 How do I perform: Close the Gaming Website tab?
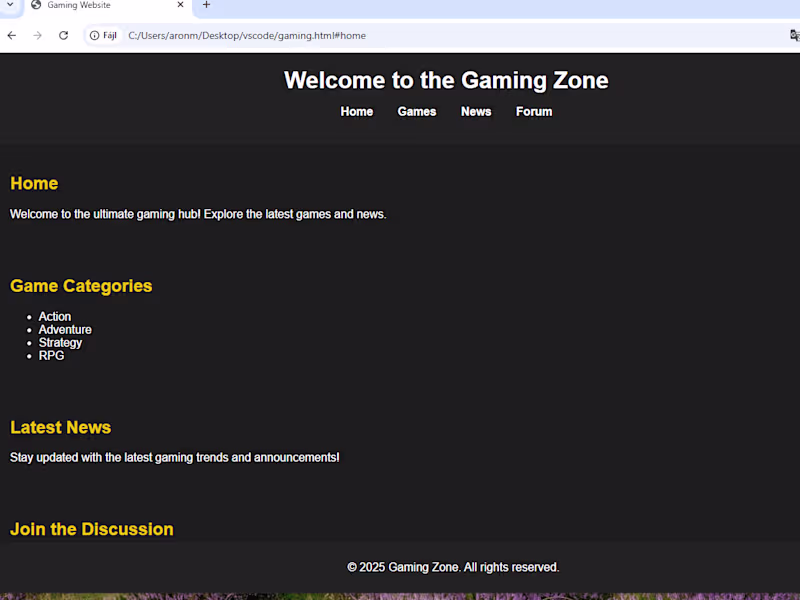[x=180, y=5]
